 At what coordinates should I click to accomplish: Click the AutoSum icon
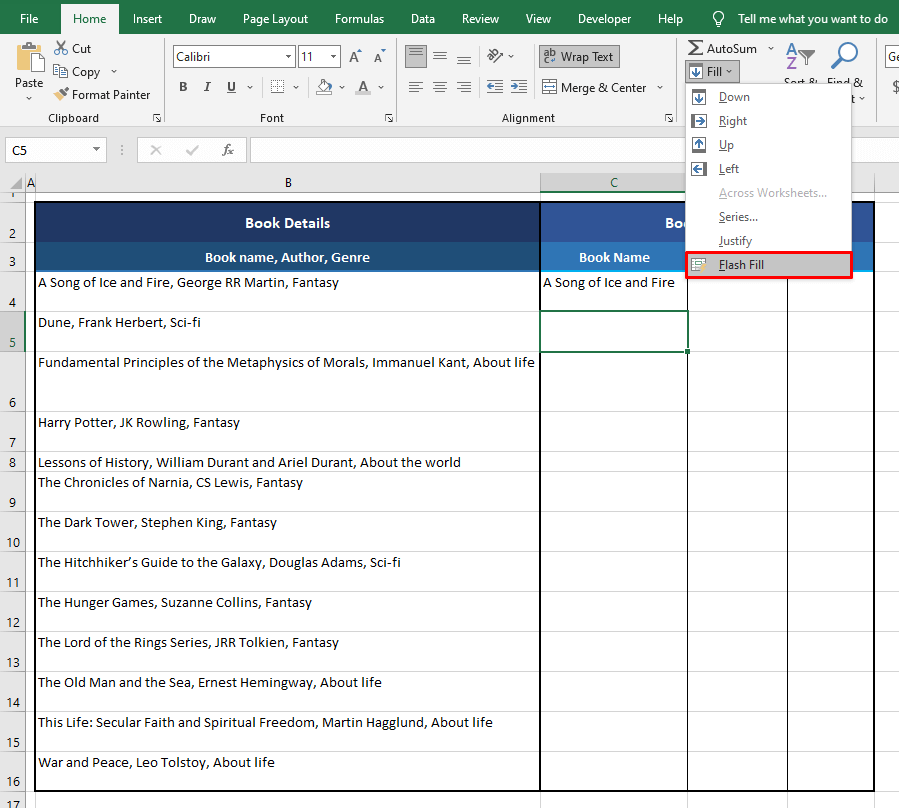[696, 47]
